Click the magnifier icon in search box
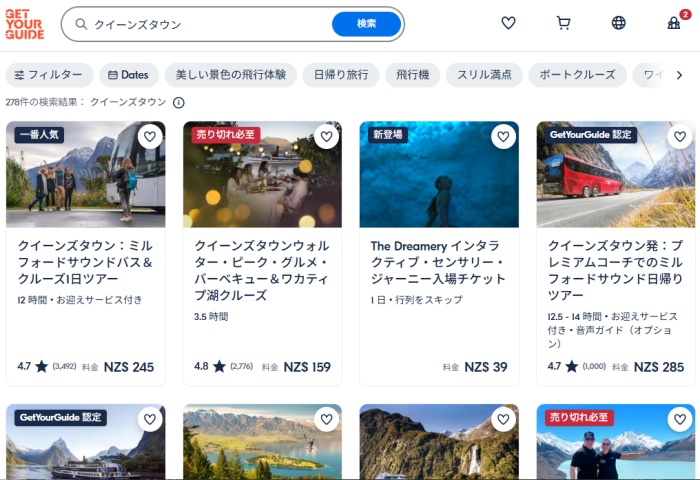This screenshot has width=700, height=480. [81, 24]
